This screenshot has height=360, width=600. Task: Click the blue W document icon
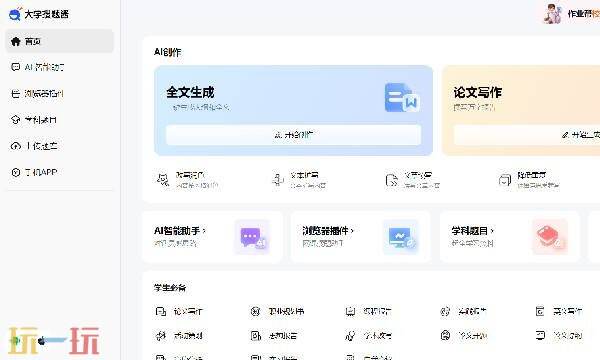tap(402, 98)
